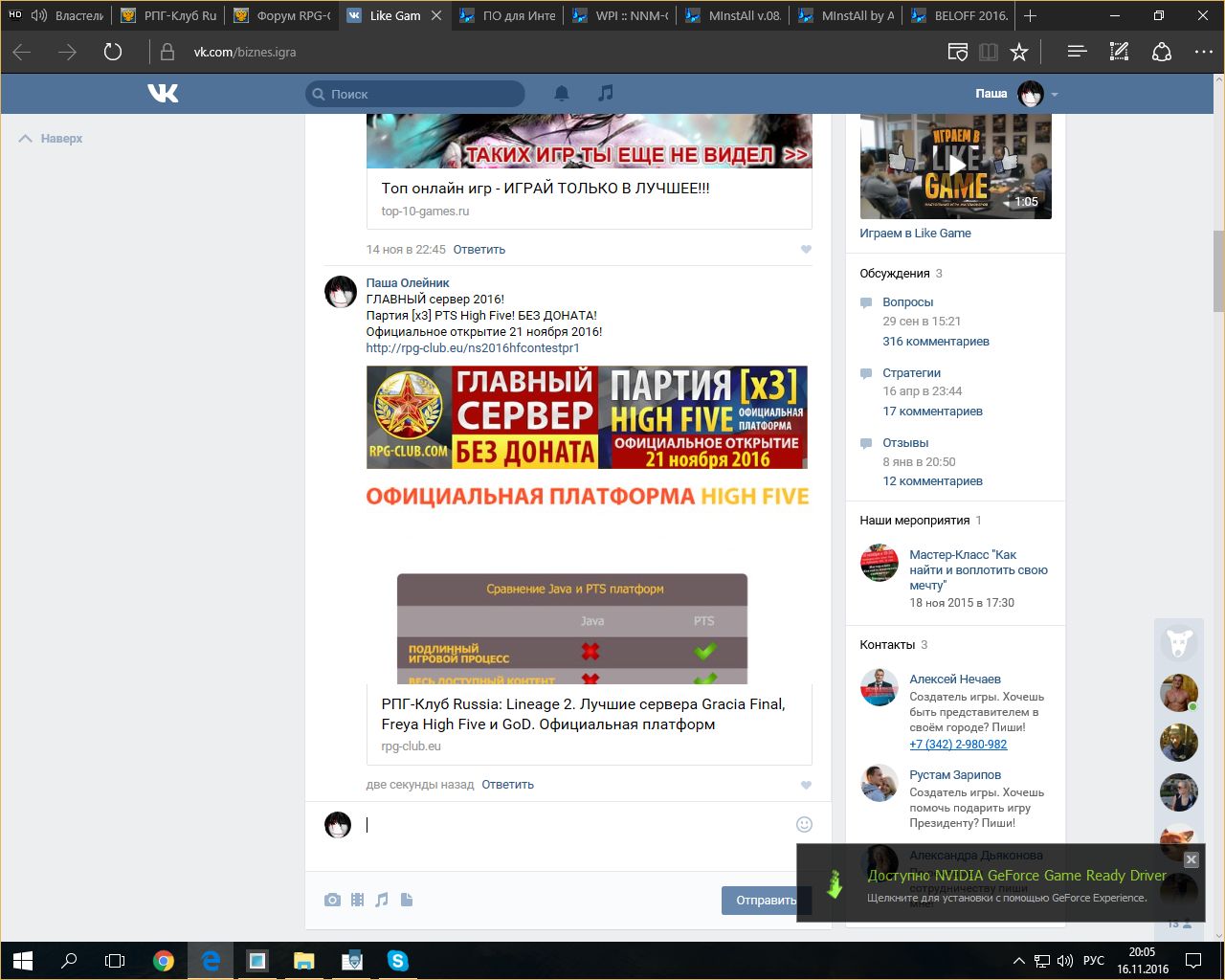Open РПГ-Клуб Russia link preview title
This screenshot has width=1225, height=980.
click(583, 714)
